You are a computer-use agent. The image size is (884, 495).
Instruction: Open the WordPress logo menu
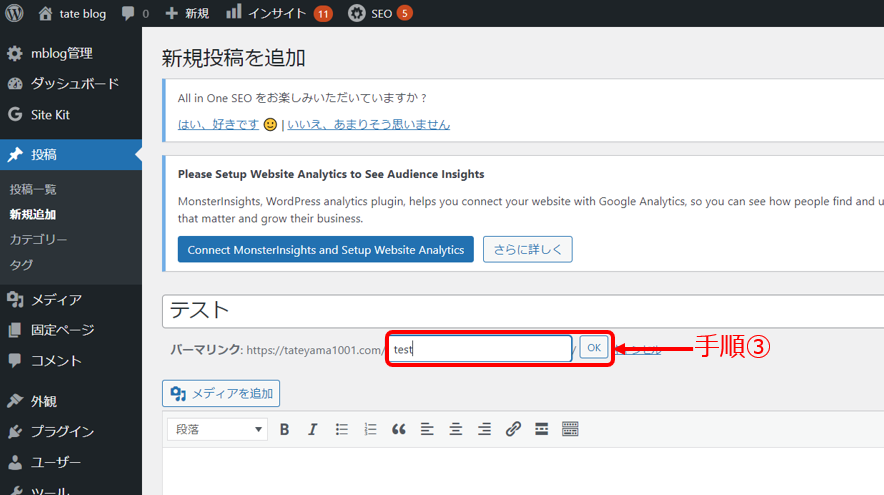pyautogui.click(x=14, y=14)
